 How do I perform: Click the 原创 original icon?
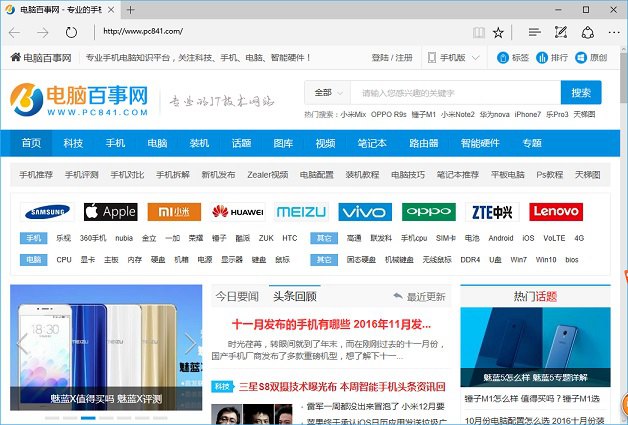[x=581, y=58]
